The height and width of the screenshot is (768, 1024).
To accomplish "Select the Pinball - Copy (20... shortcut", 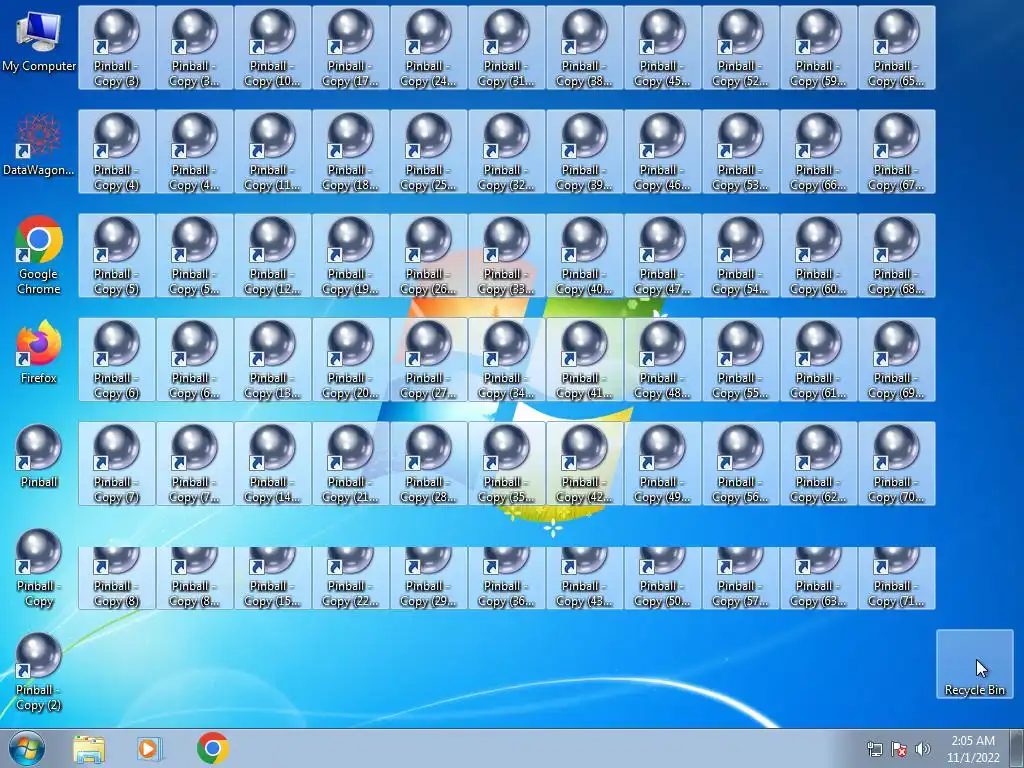I will pyautogui.click(x=351, y=359).
